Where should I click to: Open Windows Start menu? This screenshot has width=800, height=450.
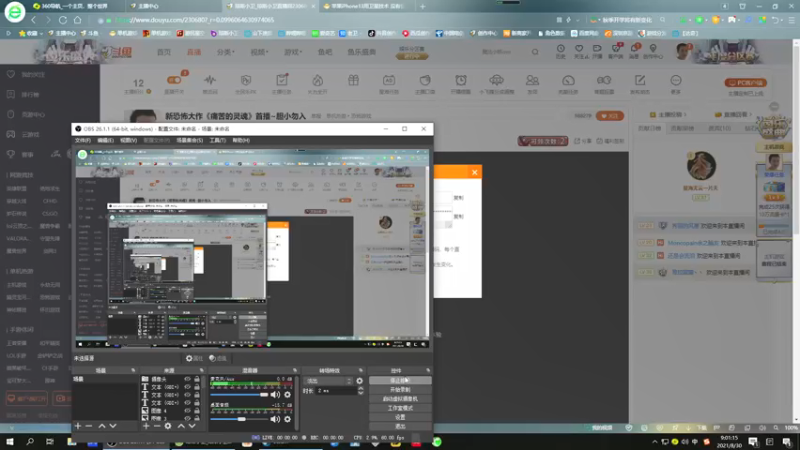click(x=10, y=442)
